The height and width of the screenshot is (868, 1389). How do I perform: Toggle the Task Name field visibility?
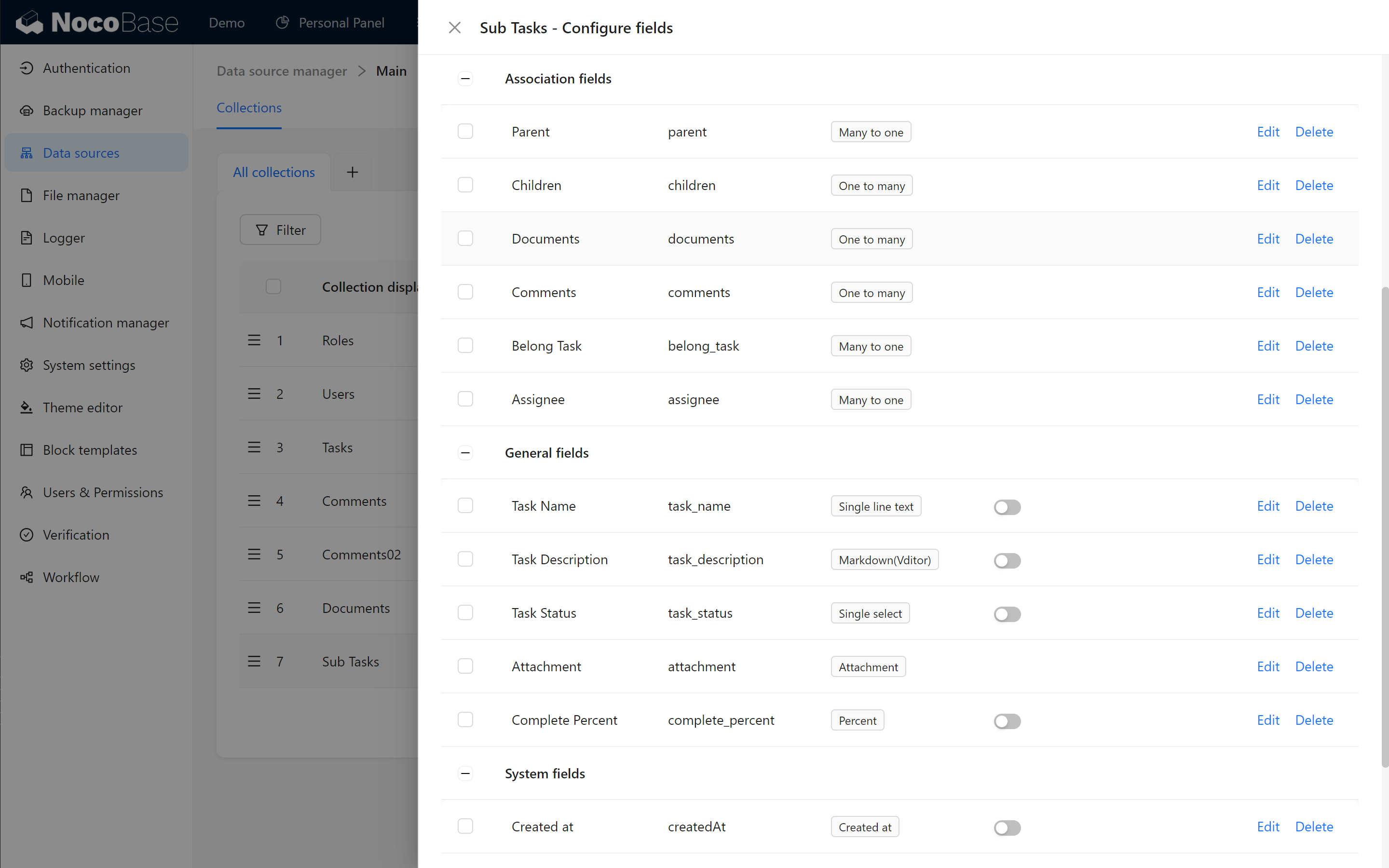(x=1007, y=506)
